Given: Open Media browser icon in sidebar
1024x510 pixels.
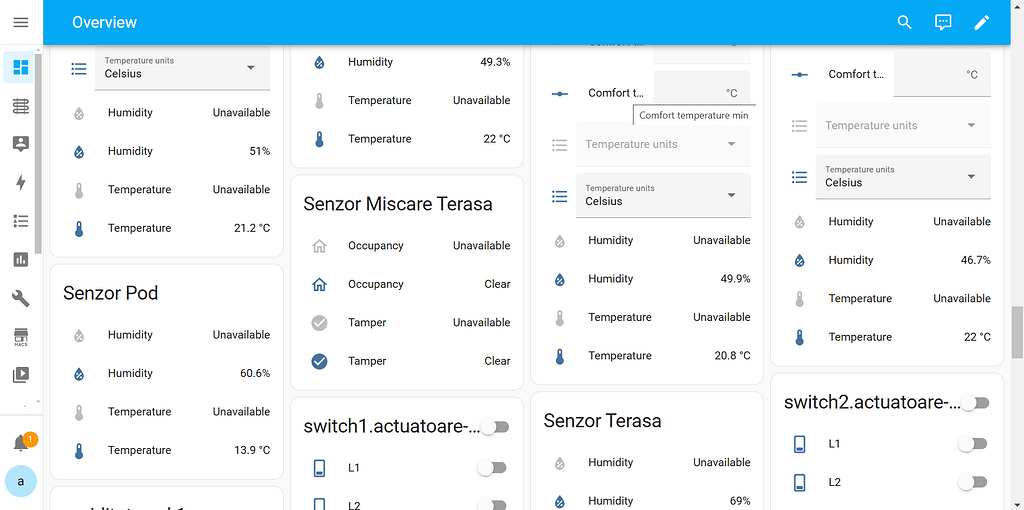Looking at the screenshot, I should point(21,375).
